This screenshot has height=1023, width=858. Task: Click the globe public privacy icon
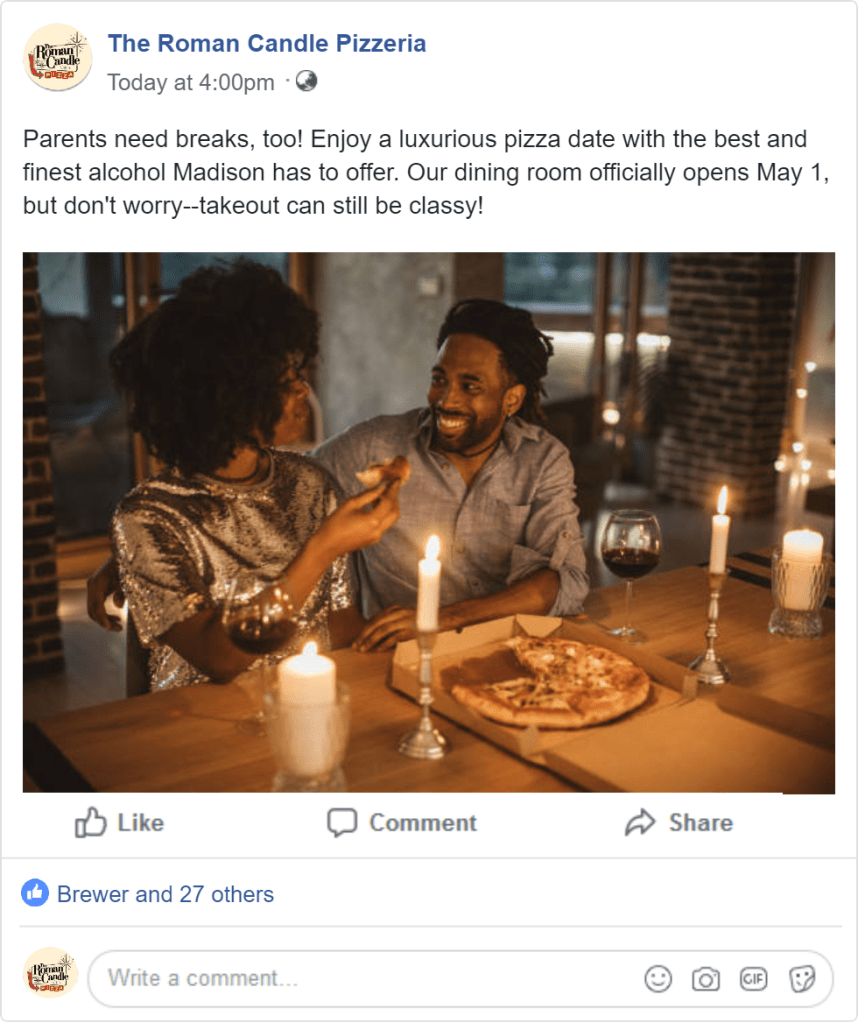tap(307, 81)
